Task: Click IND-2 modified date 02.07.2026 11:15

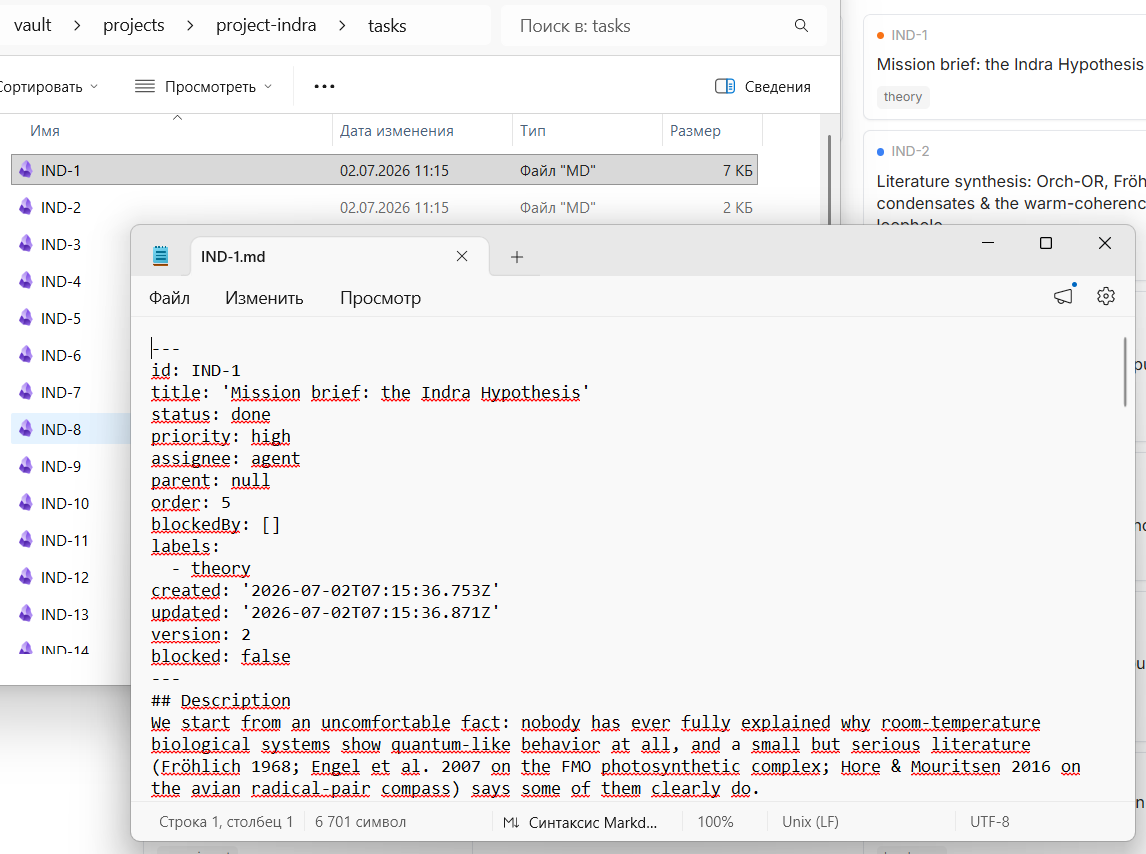Action: point(394,208)
